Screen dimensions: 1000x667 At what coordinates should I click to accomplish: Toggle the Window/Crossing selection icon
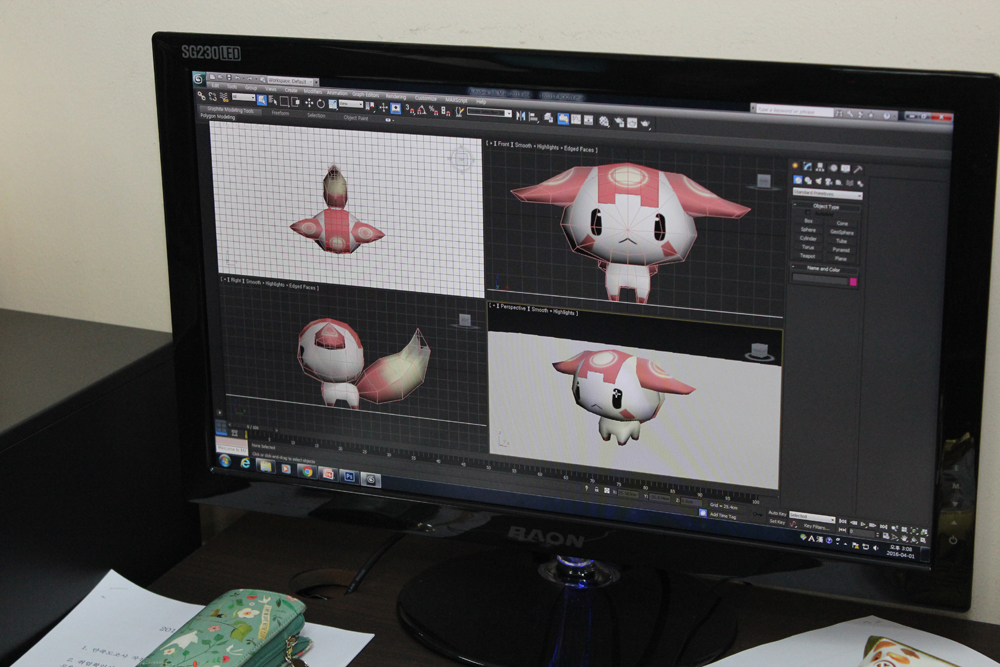click(x=295, y=102)
